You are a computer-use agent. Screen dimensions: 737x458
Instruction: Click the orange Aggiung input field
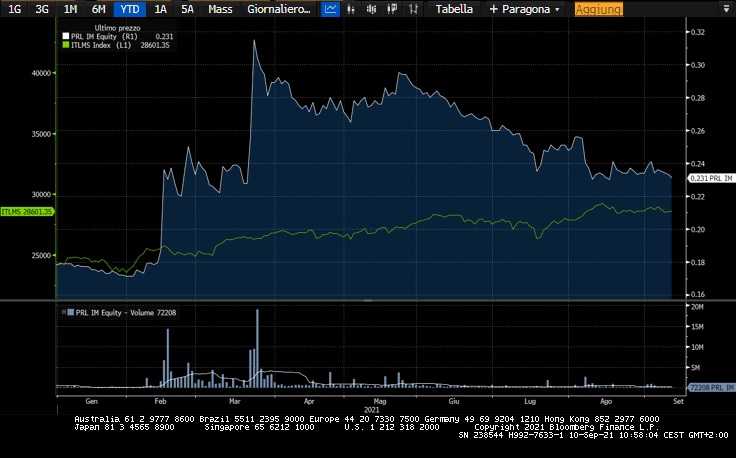click(598, 9)
